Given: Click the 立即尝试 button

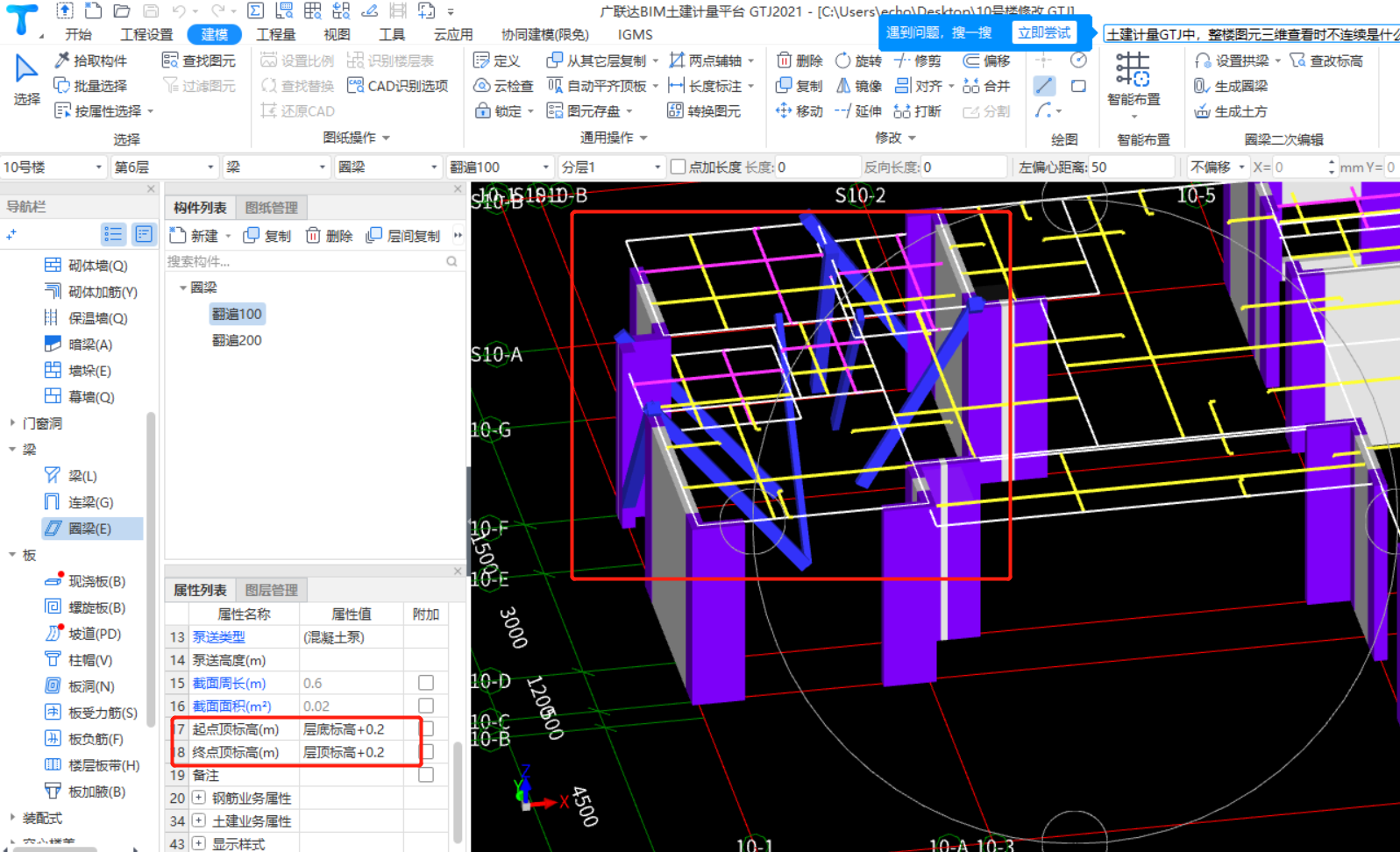Looking at the screenshot, I should click(1043, 32).
